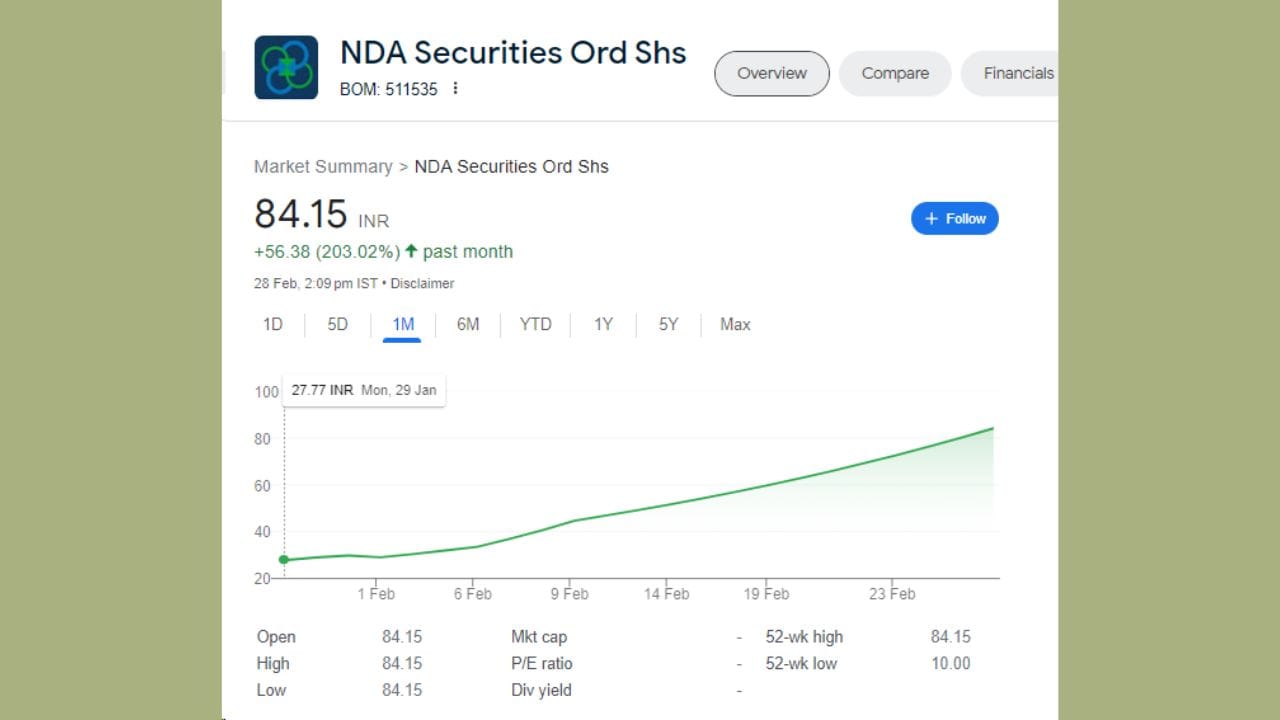1280x720 pixels.
Task: Open the three-dot options menu beside BOM ticker
Action: 456,89
